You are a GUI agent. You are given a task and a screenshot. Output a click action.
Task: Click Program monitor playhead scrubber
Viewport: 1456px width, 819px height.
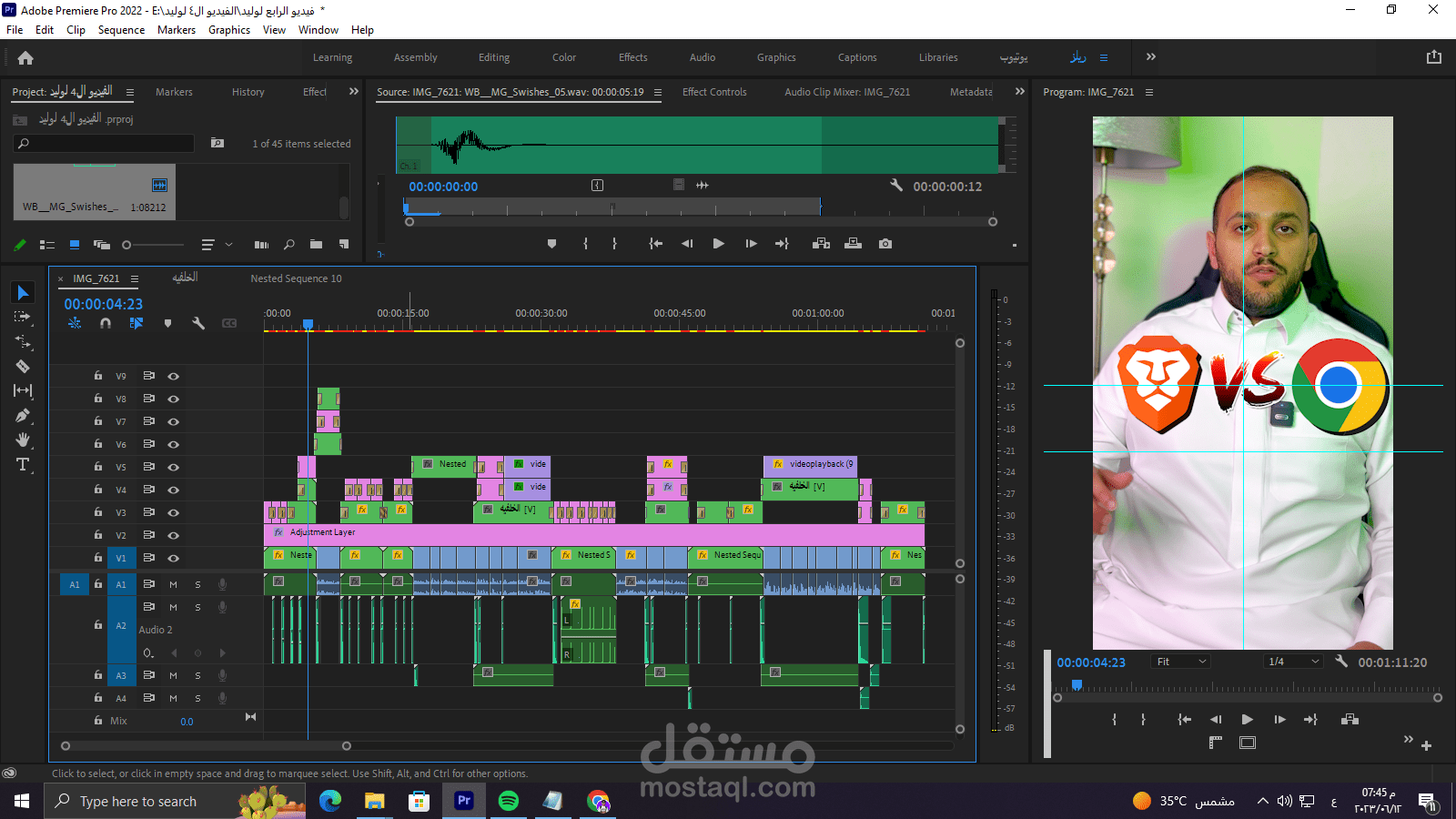point(1077,684)
